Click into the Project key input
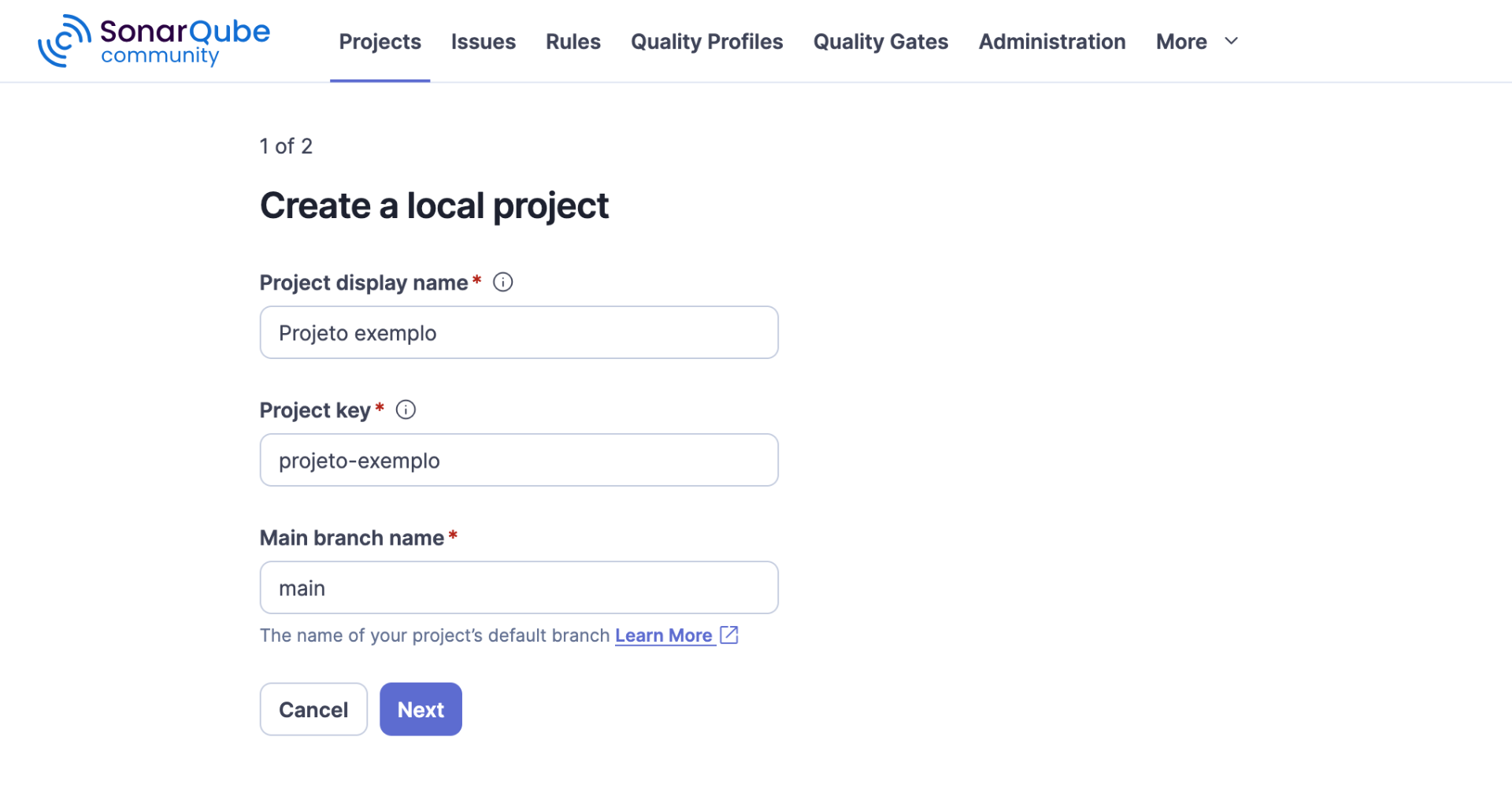The width and height of the screenshot is (1512, 811). (x=519, y=460)
